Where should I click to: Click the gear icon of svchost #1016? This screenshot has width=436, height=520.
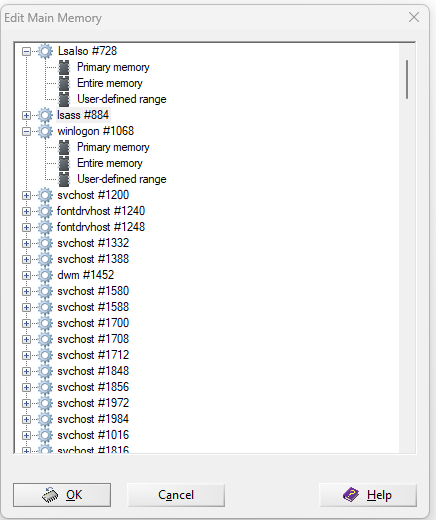click(x=45, y=435)
